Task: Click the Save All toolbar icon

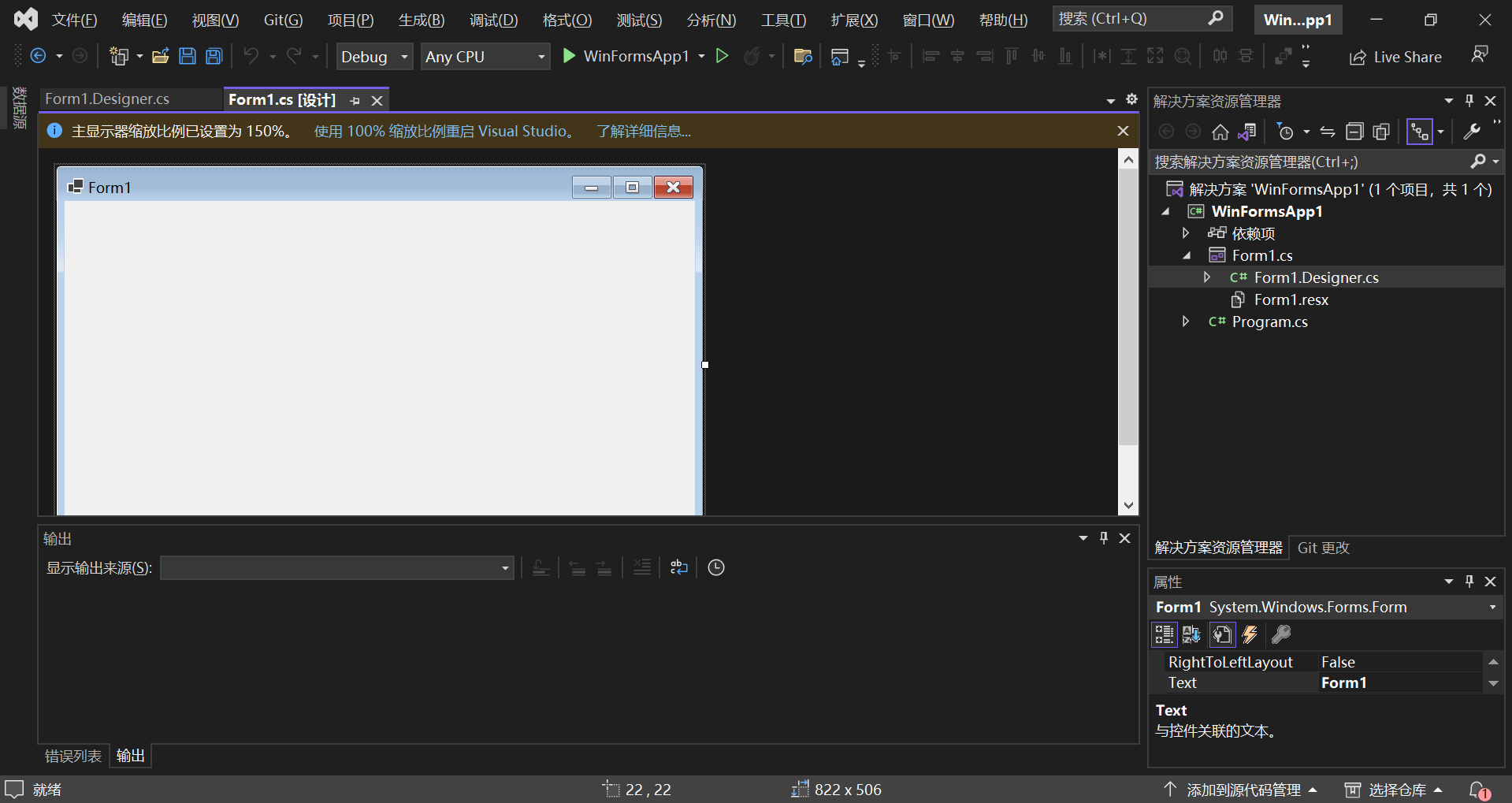Action: pyautogui.click(x=214, y=56)
